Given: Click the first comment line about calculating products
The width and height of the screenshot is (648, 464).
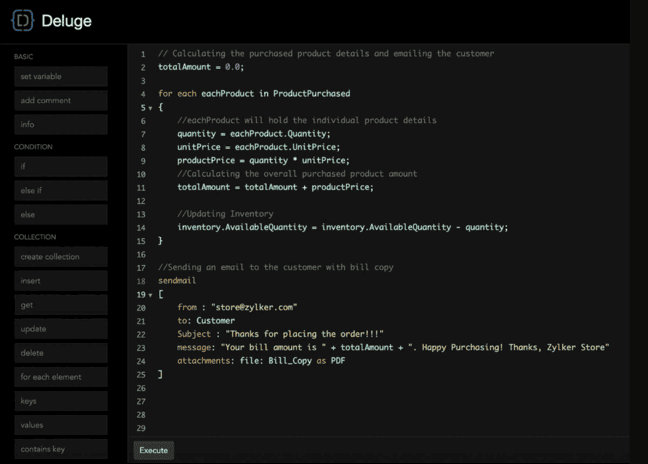Looking at the screenshot, I should pyautogui.click(x=326, y=54).
